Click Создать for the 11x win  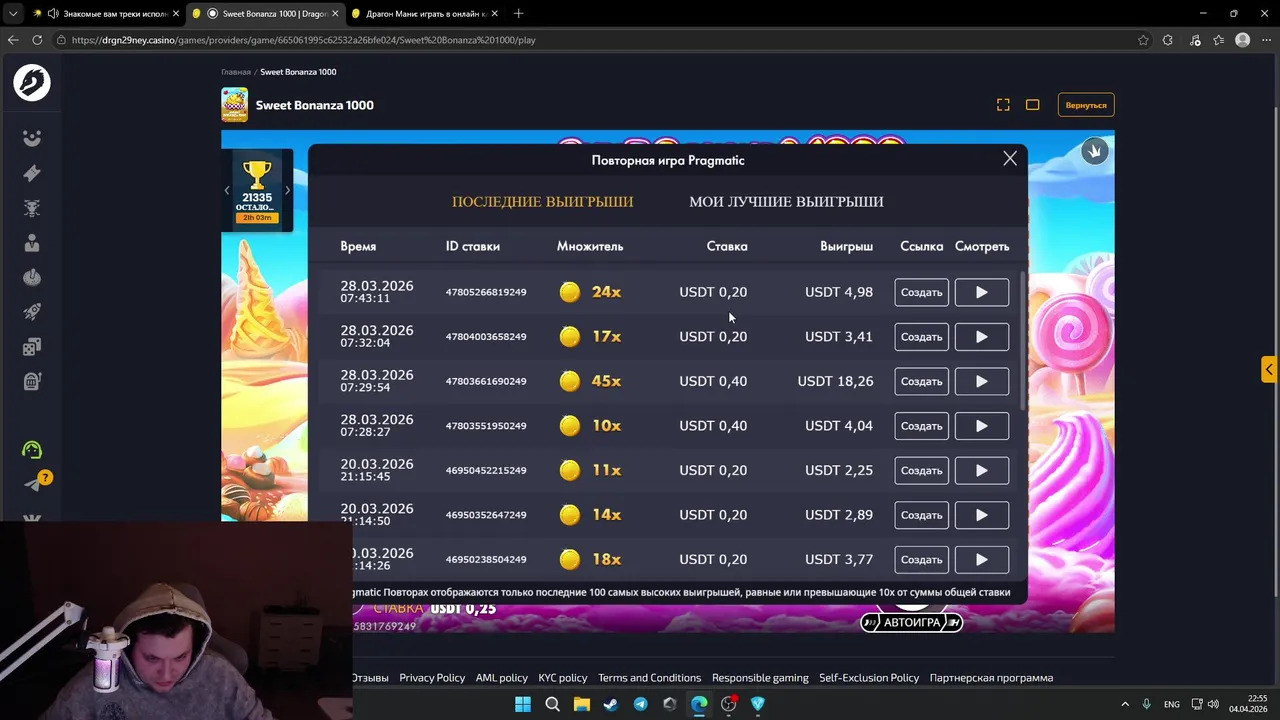click(x=921, y=470)
